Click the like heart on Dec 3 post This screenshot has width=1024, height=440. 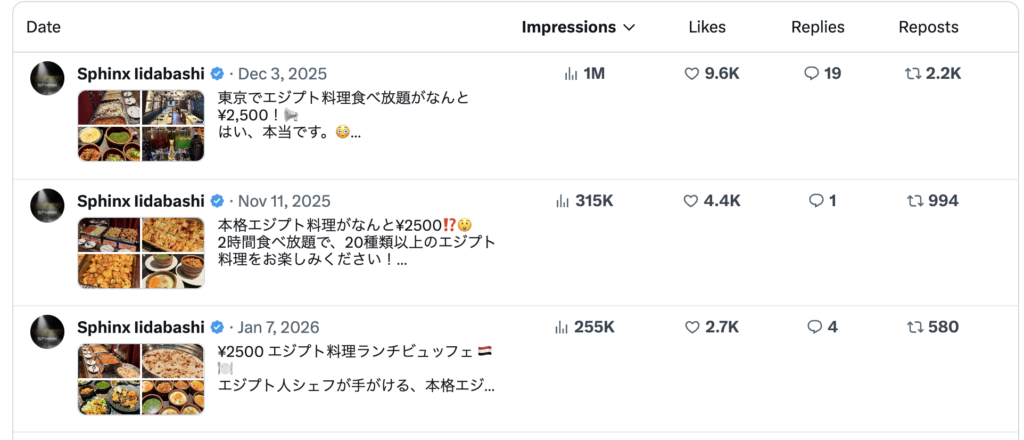click(691, 74)
